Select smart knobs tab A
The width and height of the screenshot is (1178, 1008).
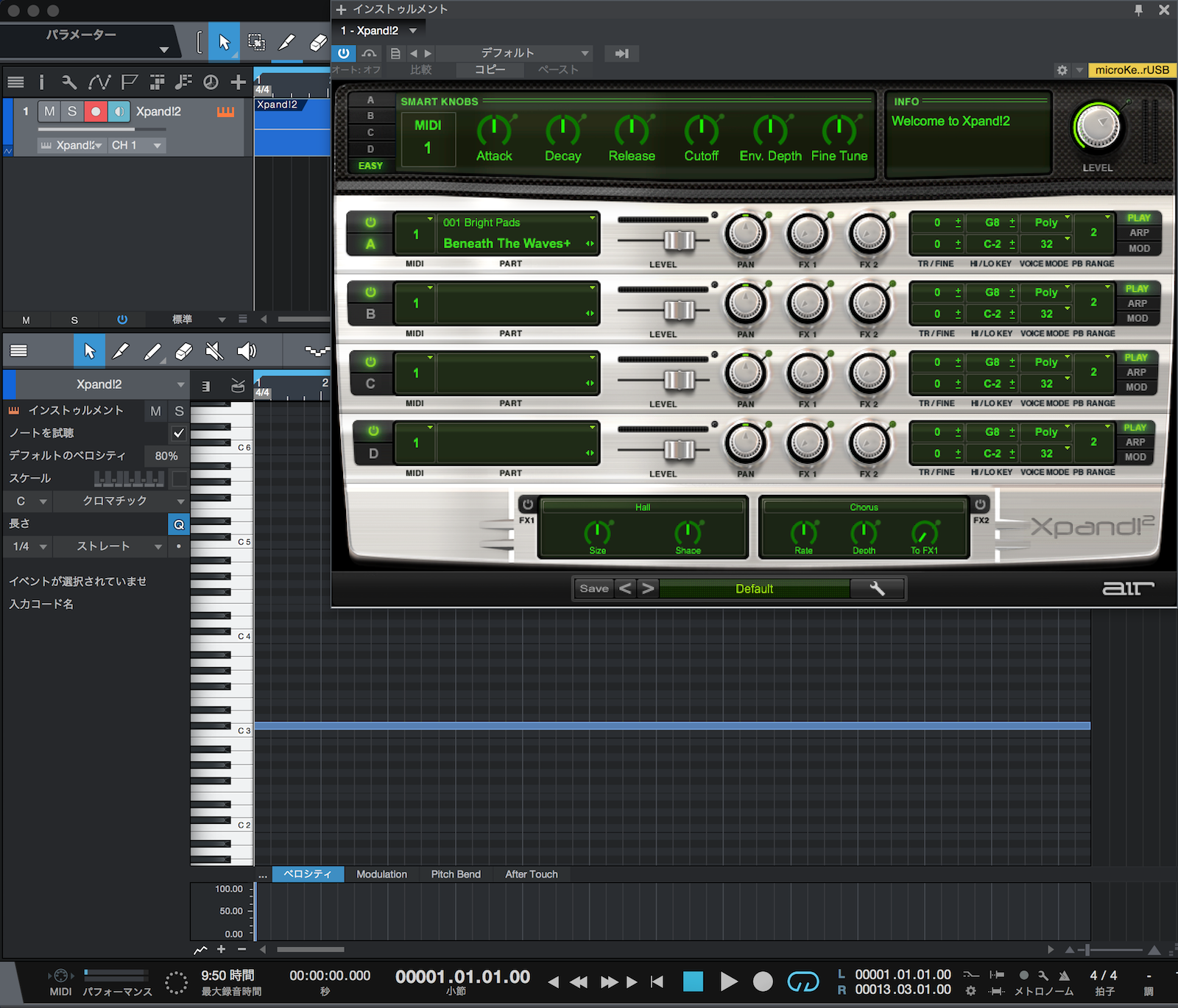click(370, 100)
